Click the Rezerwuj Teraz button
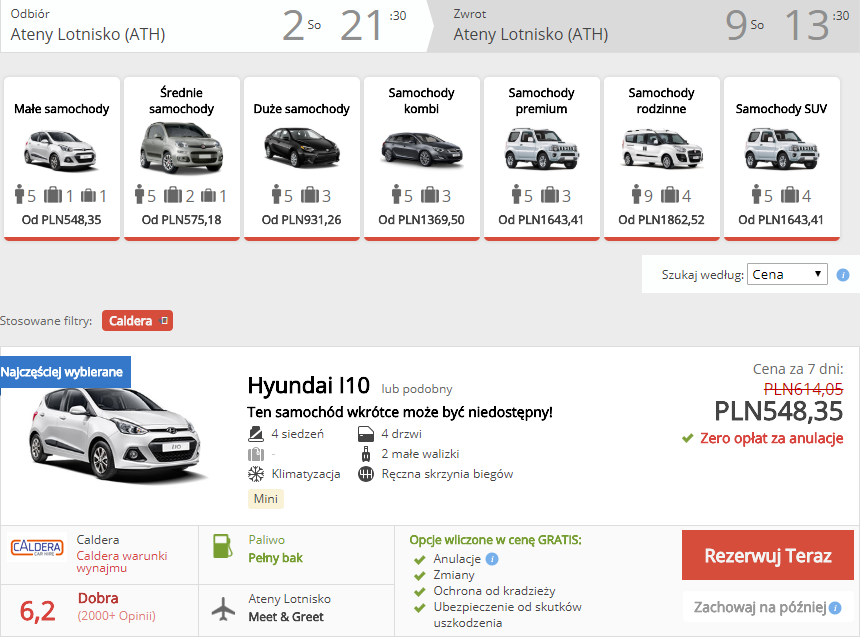The height and width of the screenshot is (637, 860). (768, 555)
